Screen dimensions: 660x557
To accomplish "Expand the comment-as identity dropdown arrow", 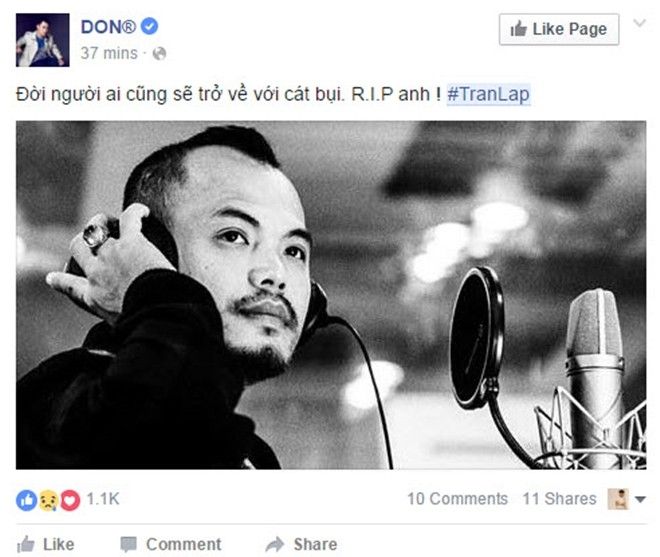I will [x=640, y=500].
